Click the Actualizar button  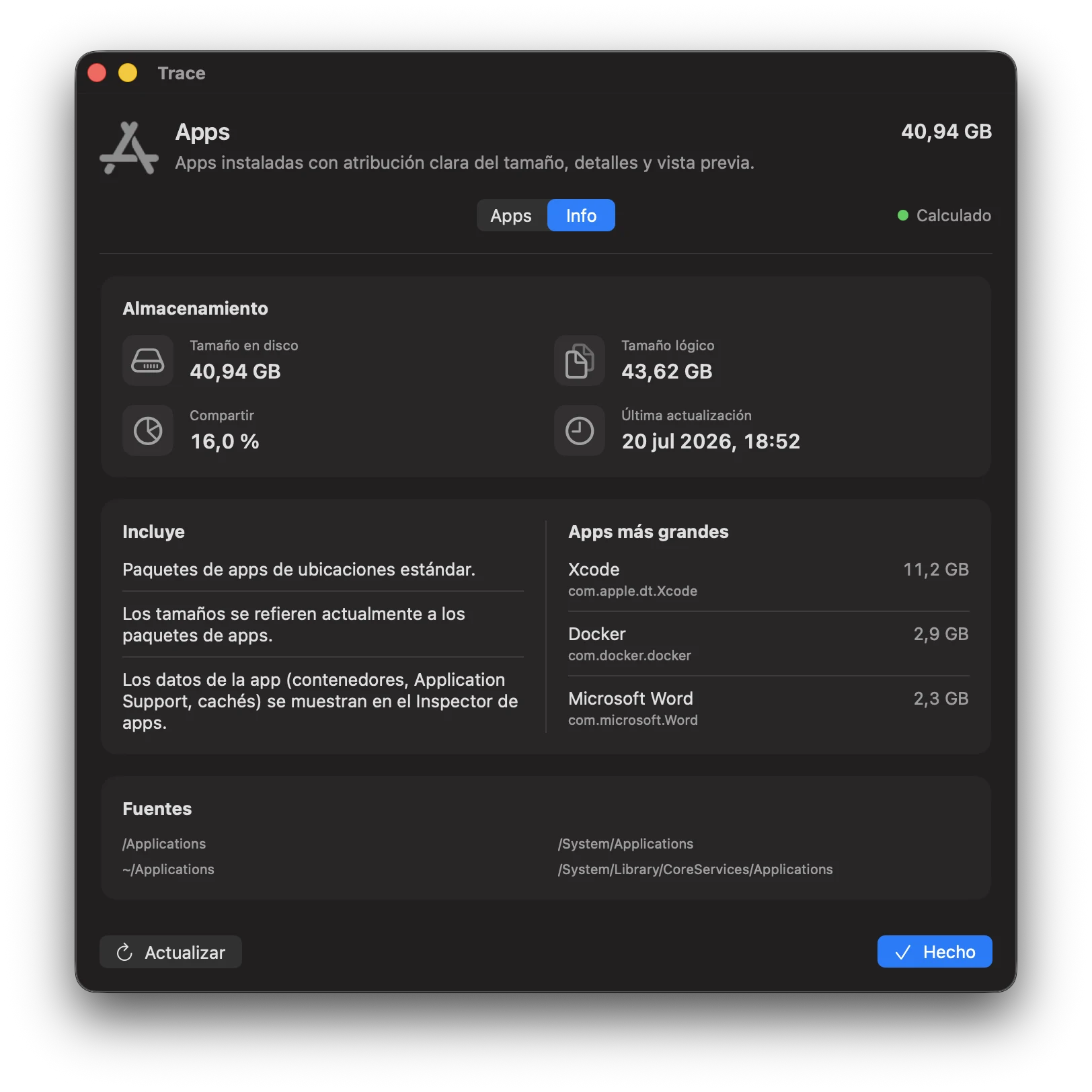171,952
